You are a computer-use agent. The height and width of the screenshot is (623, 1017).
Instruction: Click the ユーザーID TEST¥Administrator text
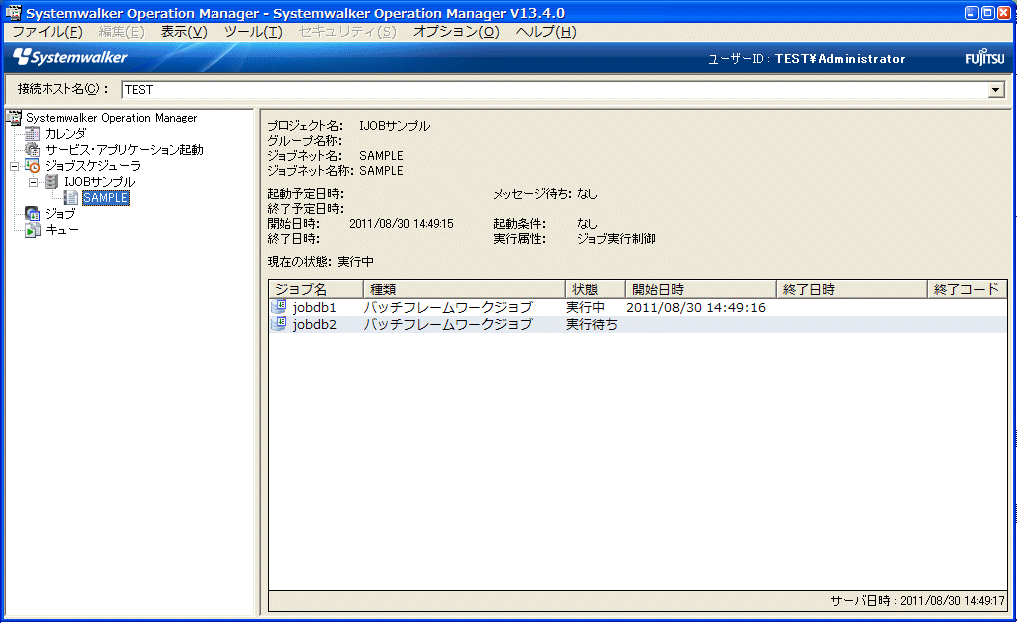[x=806, y=59]
